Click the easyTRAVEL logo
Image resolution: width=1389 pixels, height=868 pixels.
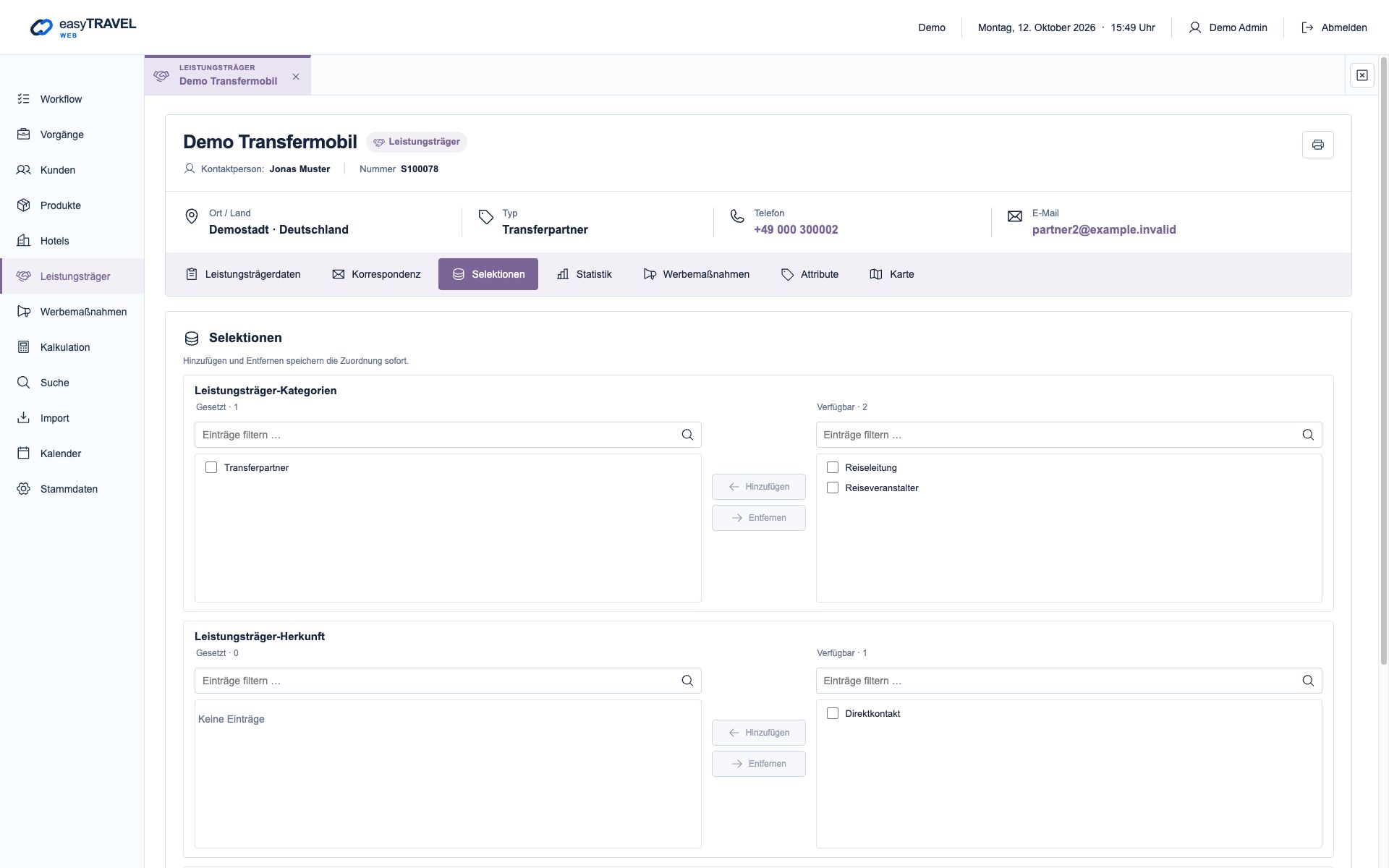82,27
